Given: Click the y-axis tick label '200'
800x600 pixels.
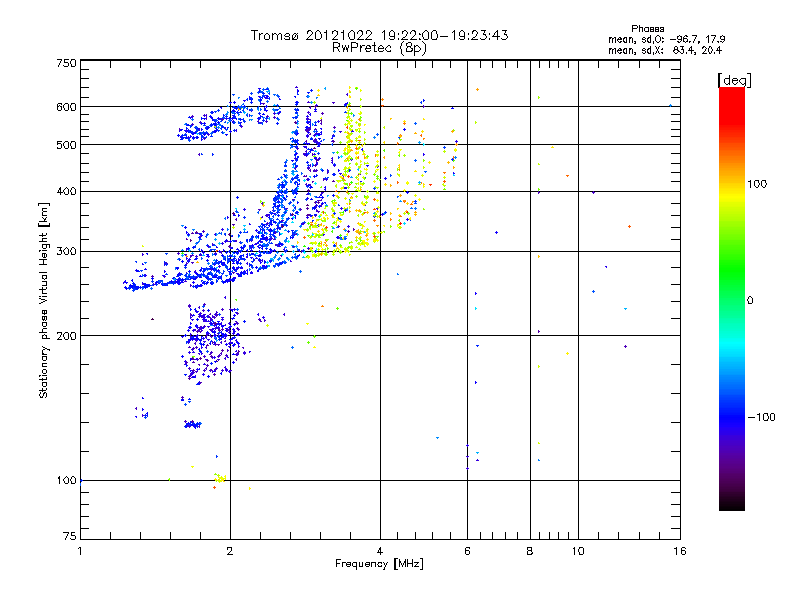Looking at the screenshot, I should pos(66,336).
